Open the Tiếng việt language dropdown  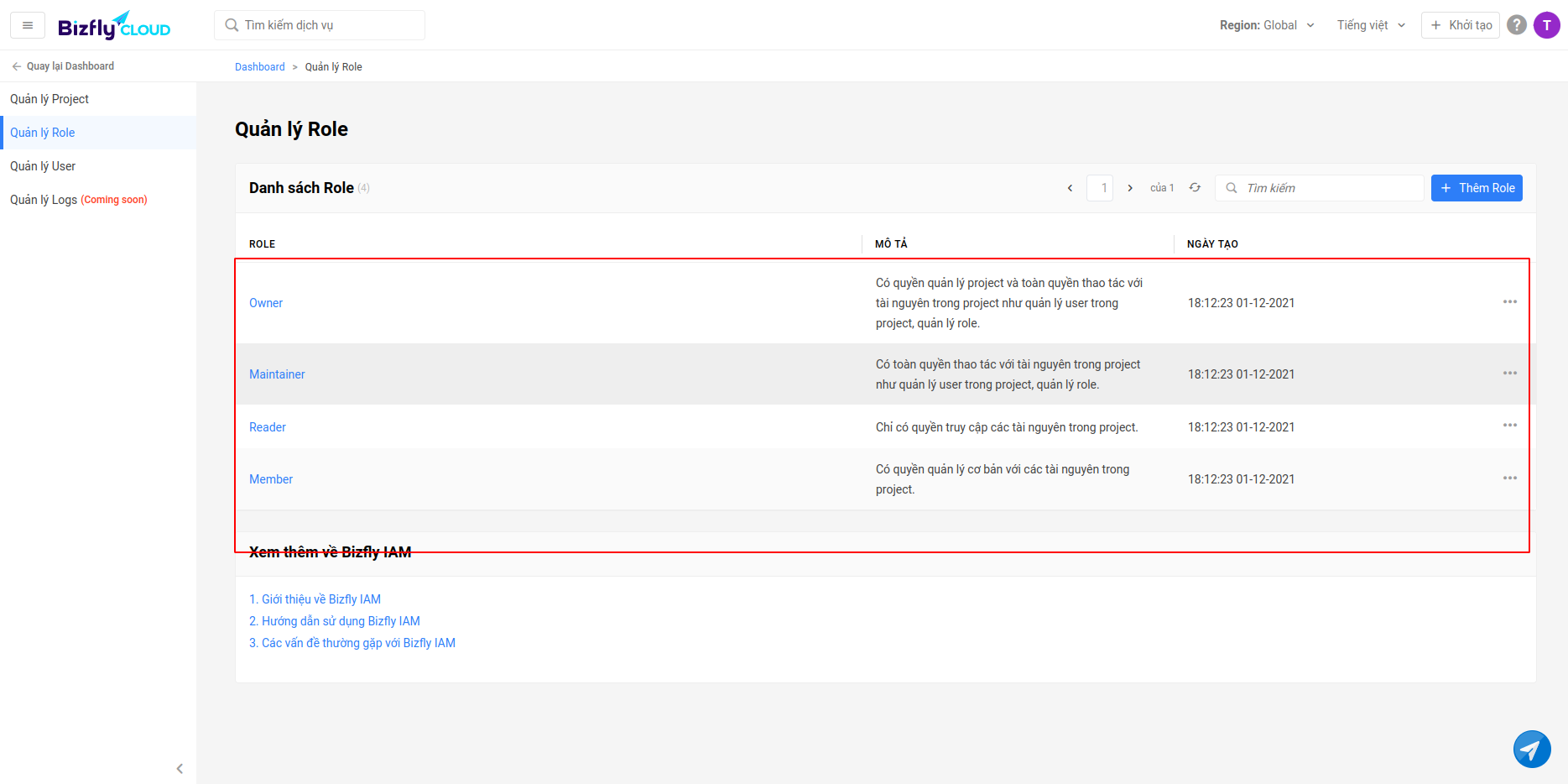1371,25
